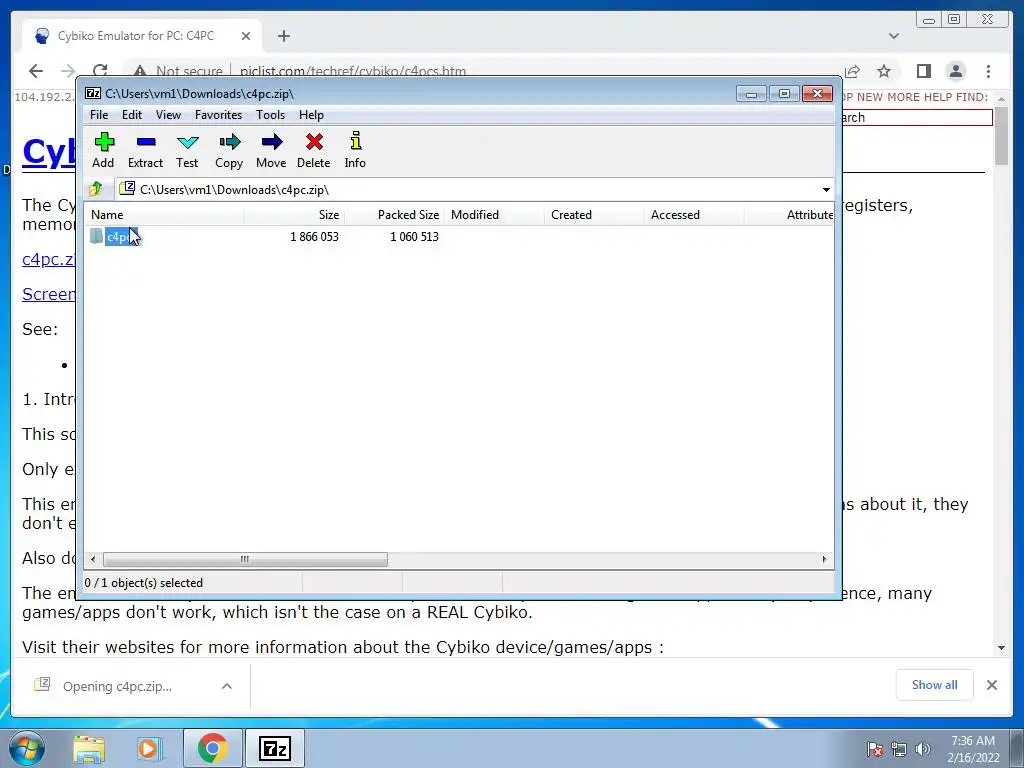Expand the c4pc.zip download options chevron
The image size is (1024, 768).
227,686
